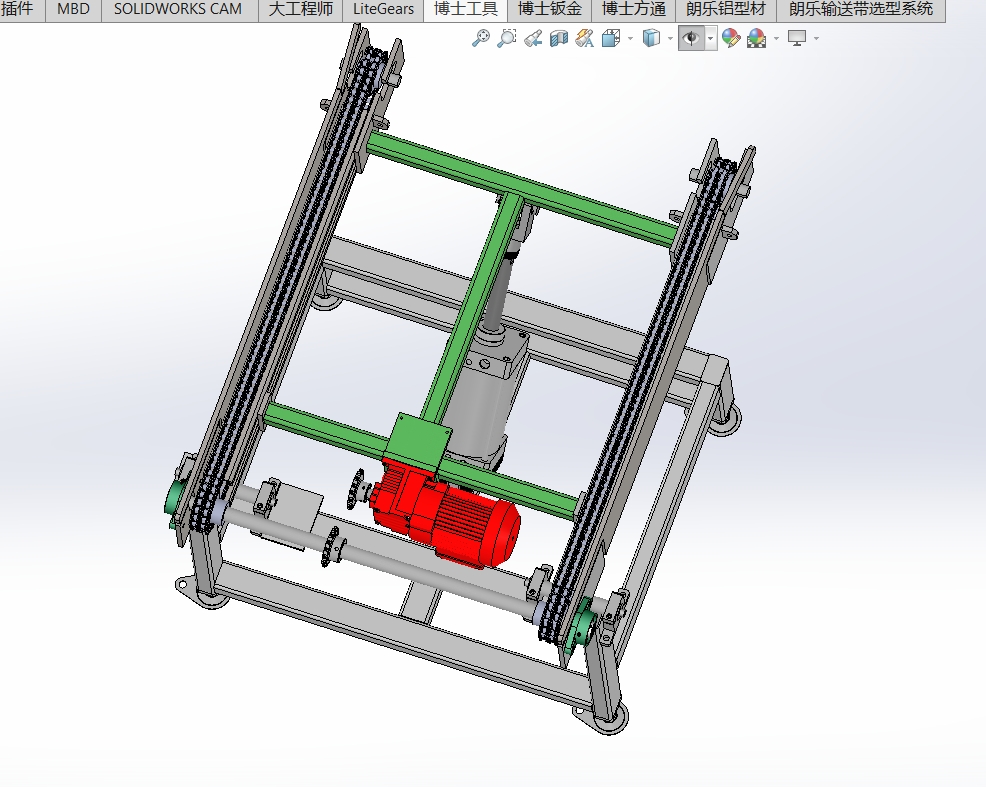Select the 博士方通 tab

[x=633, y=9]
